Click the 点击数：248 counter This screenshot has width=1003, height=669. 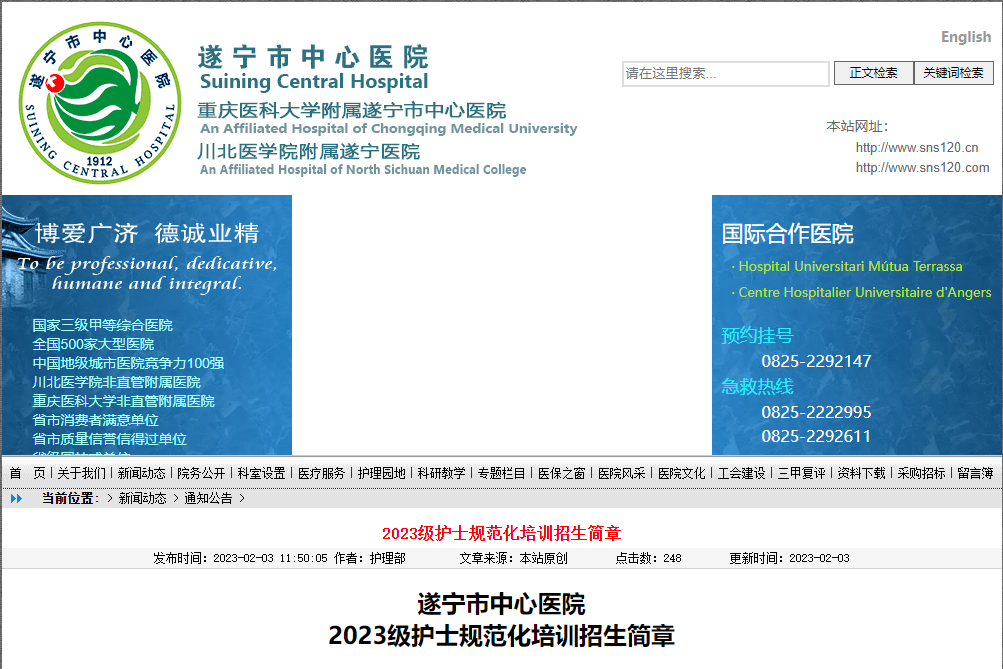649,558
